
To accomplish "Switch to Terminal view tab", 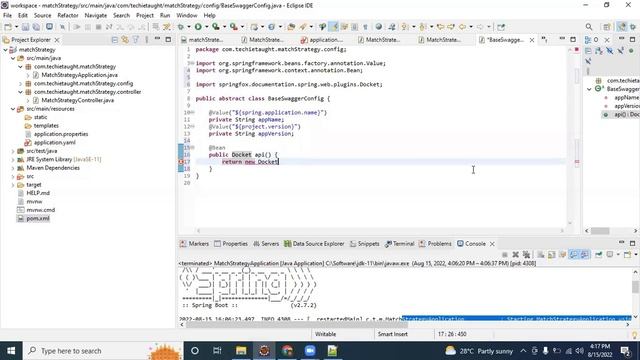I will (x=400, y=244).
